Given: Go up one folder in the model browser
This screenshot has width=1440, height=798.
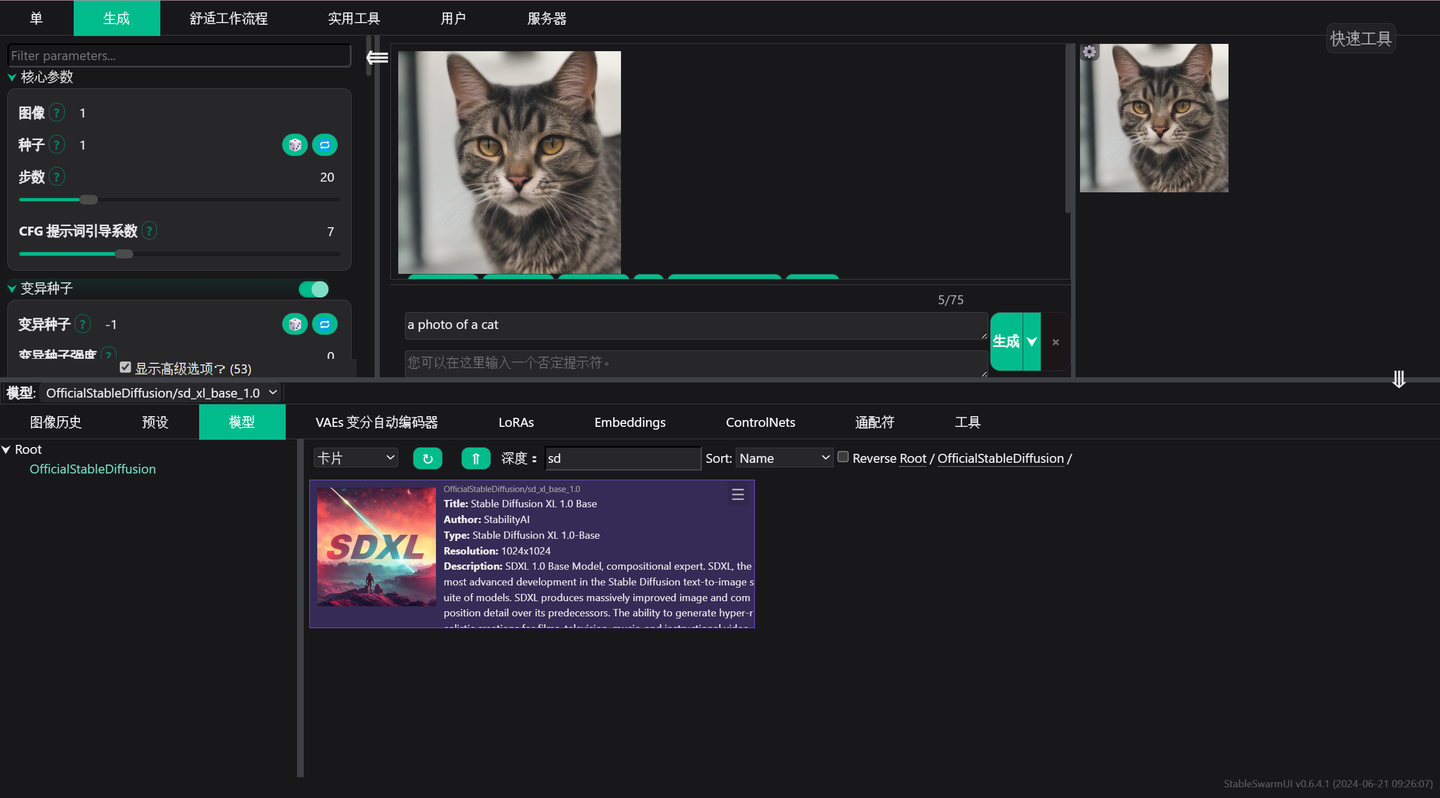Looking at the screenshot, I should [476, 458].
